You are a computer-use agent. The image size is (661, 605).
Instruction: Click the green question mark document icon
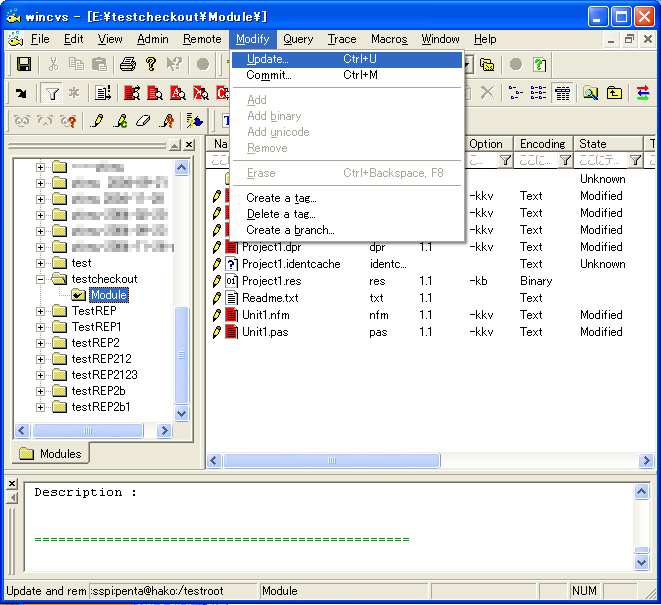click(540, 65)
